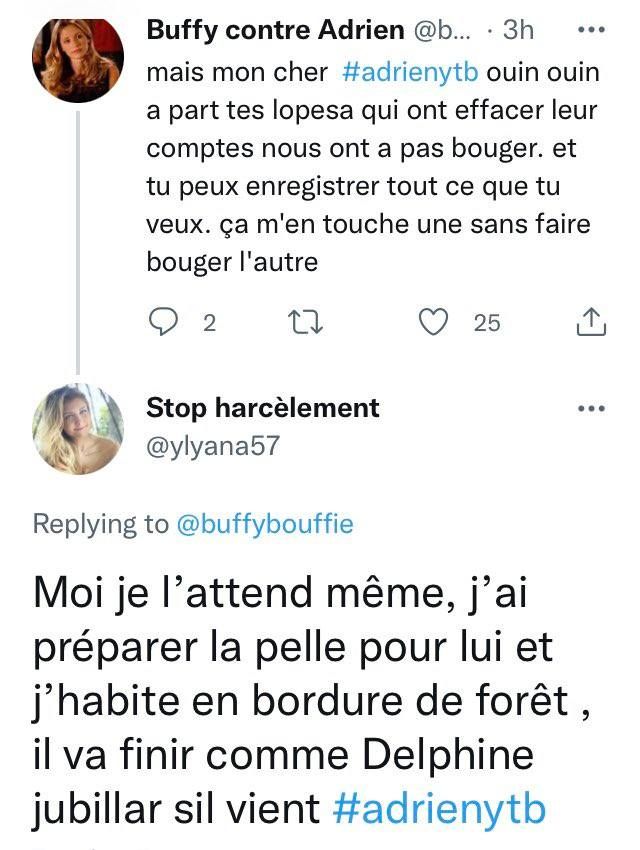Open more options for Buffy contre Adrien tweet
The image size is (640, 850).
[593, 30]
